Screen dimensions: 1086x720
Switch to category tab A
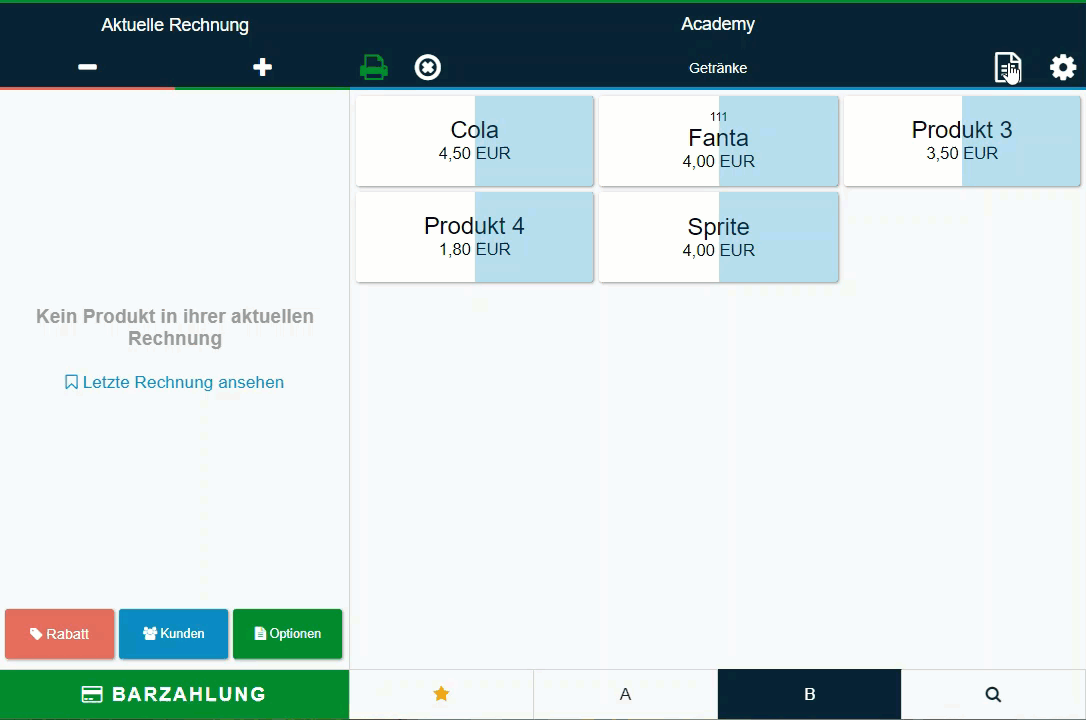(625, 694)
